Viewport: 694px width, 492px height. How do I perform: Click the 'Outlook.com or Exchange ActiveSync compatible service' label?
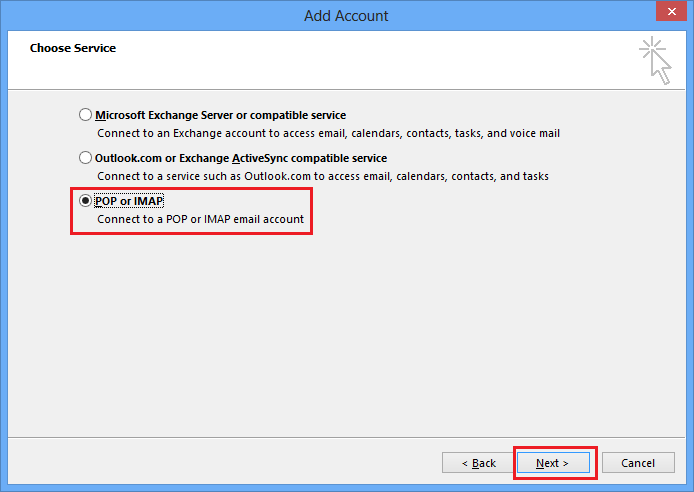point(240,158)
